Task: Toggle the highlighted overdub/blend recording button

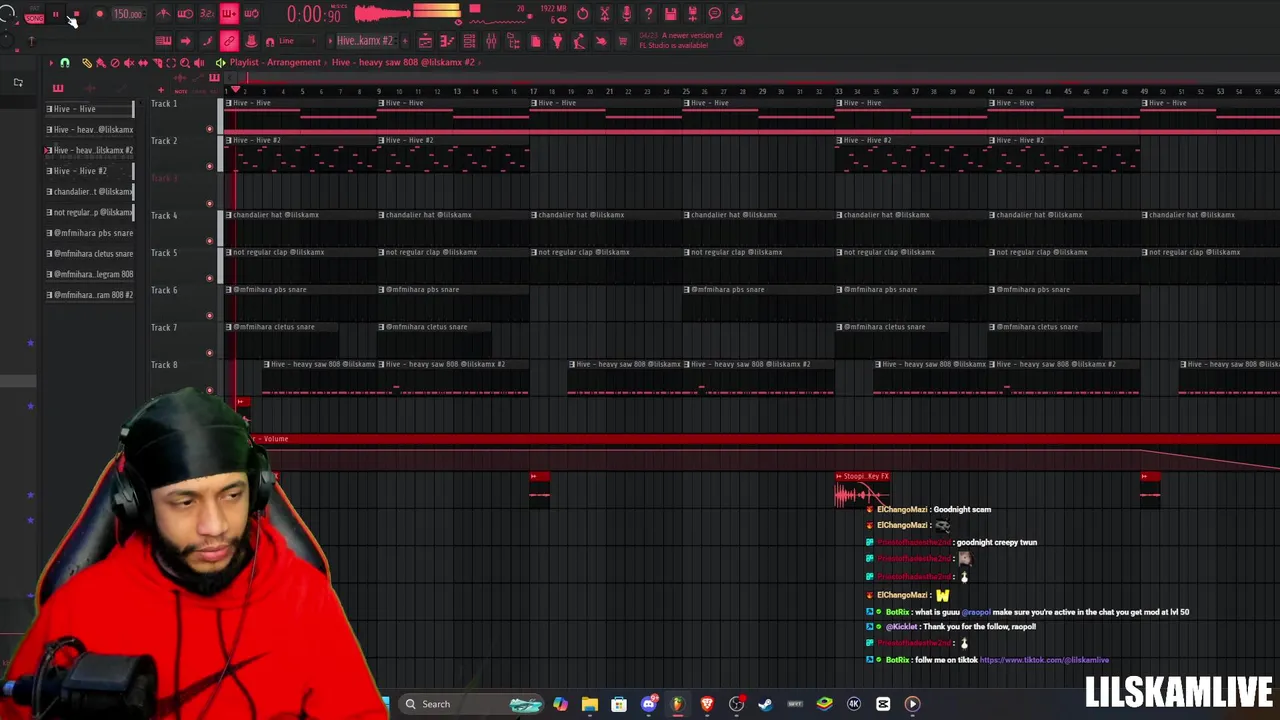Action: pos(229,14)
